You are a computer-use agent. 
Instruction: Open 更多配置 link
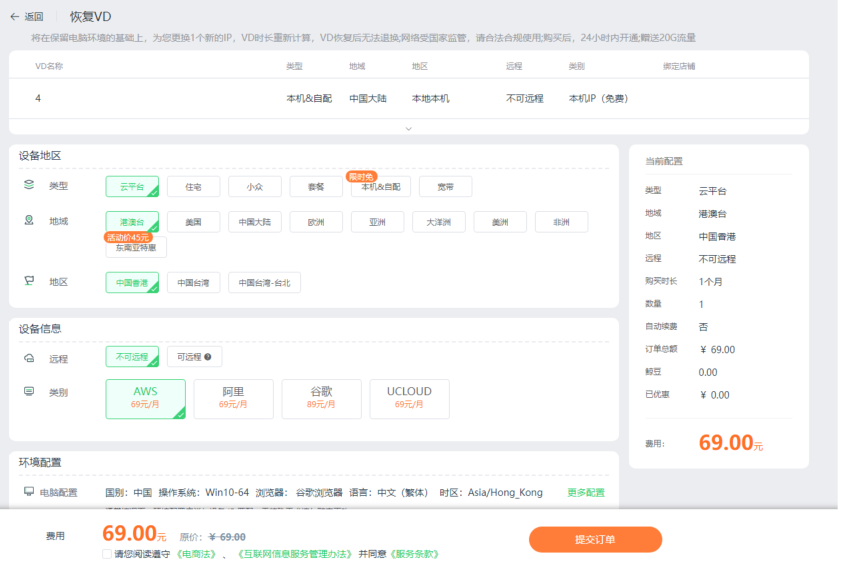[x=586, y=492]
